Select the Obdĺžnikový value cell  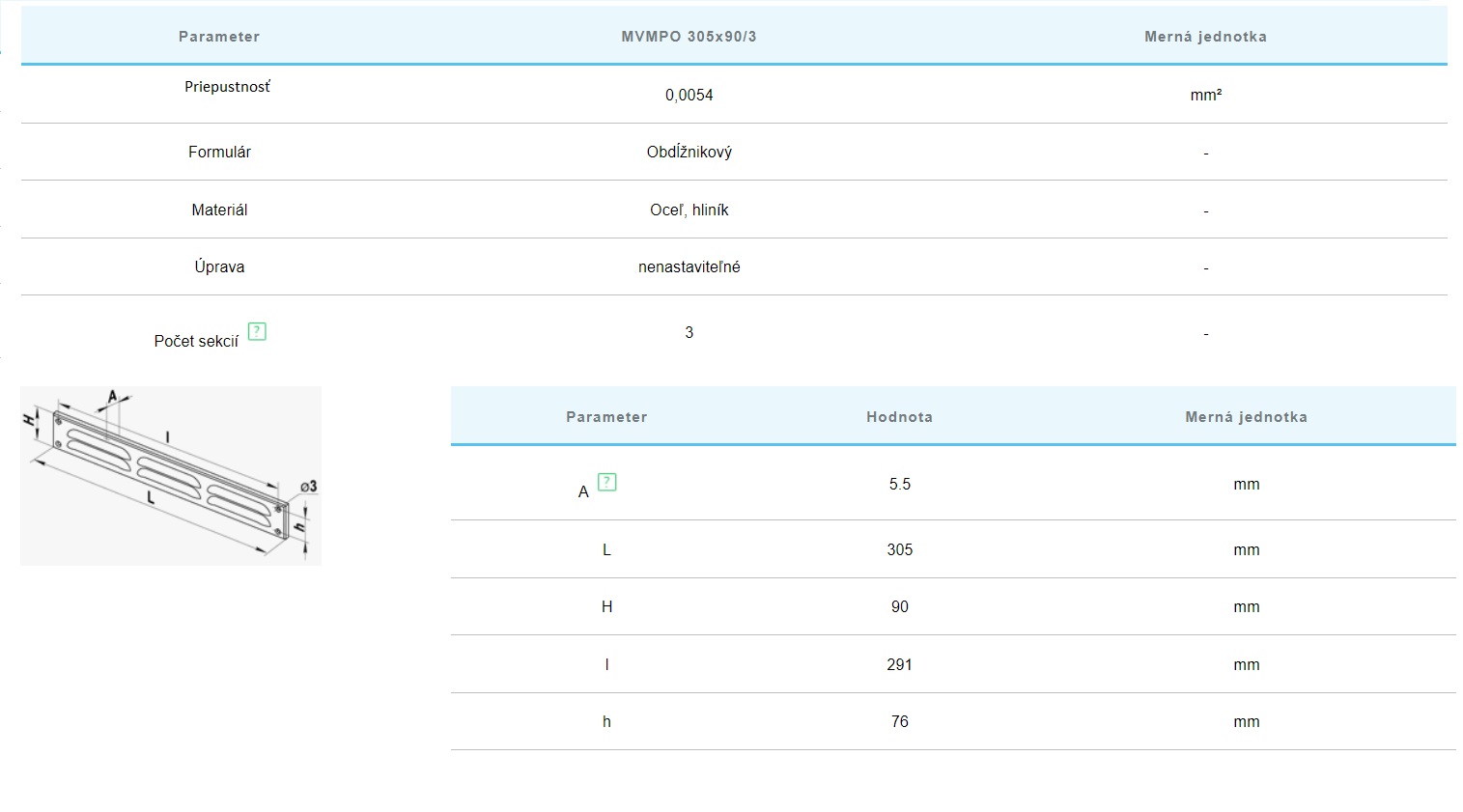tap(689, 152)
